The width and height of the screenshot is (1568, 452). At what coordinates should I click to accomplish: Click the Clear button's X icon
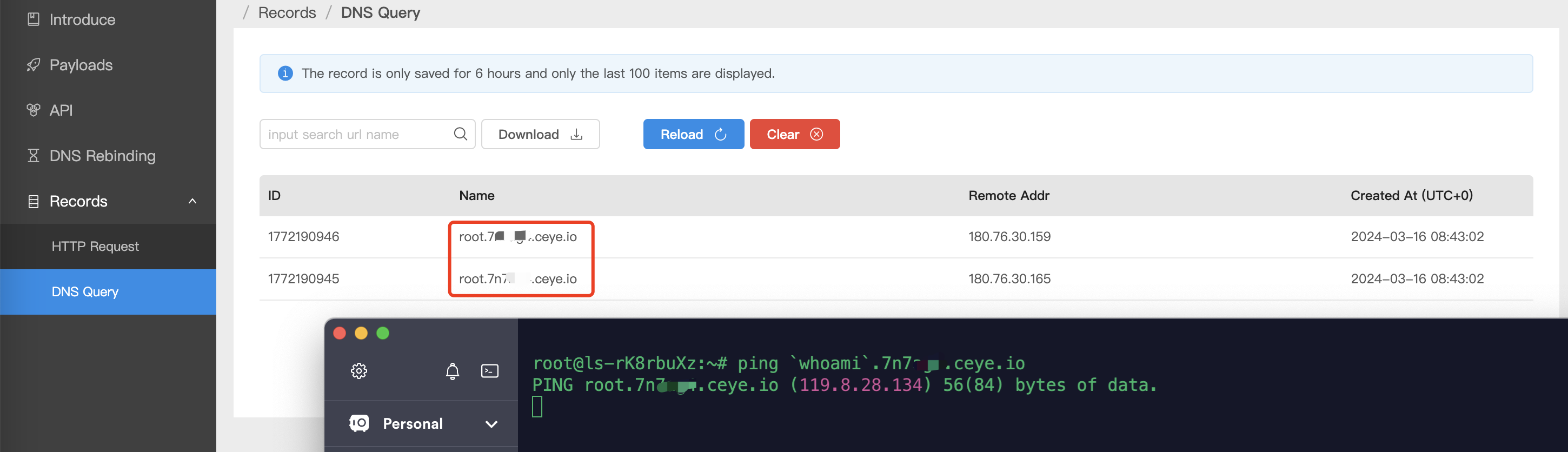(816, 135)
